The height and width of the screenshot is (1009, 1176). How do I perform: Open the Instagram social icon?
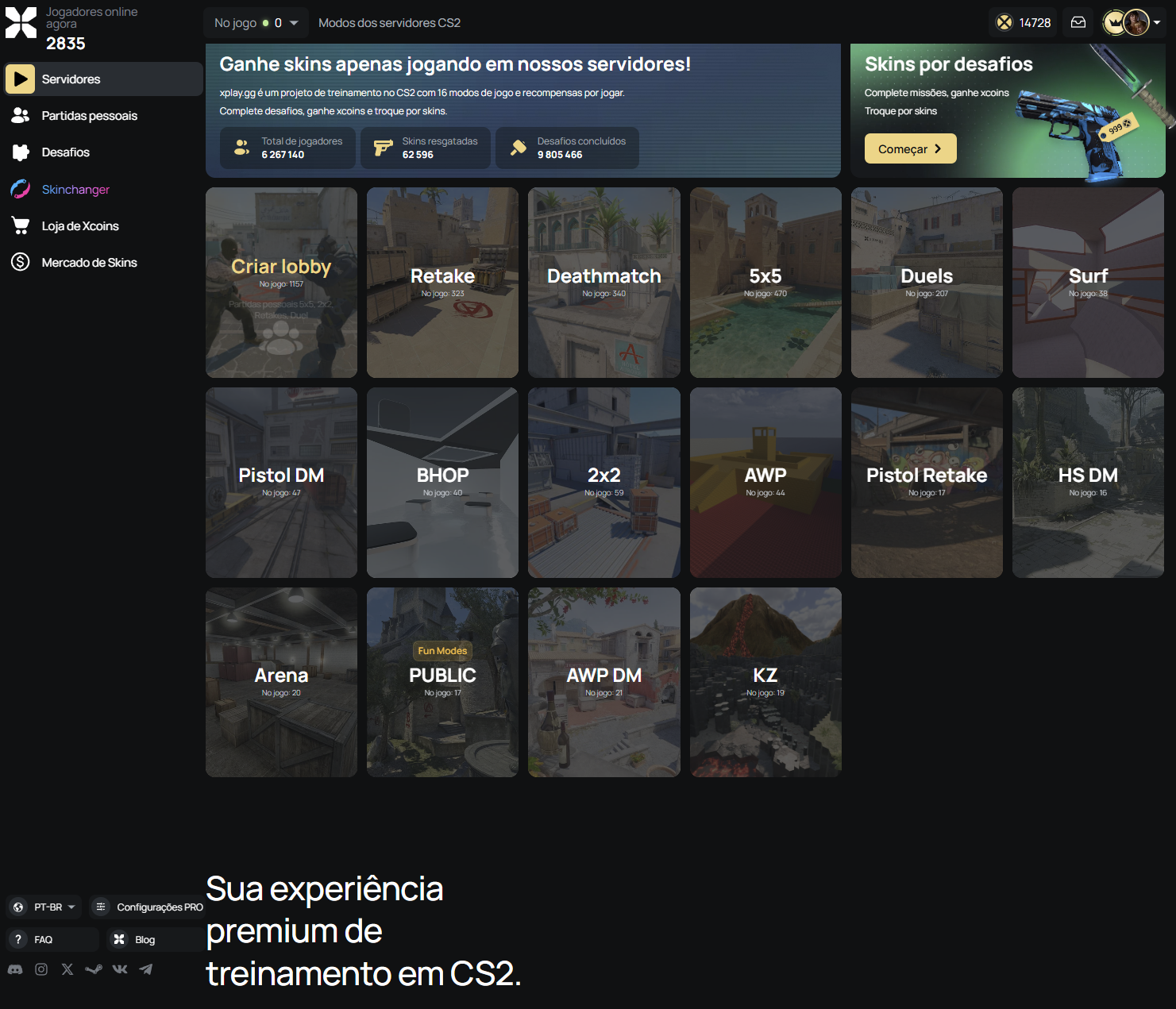coord(41,969)
